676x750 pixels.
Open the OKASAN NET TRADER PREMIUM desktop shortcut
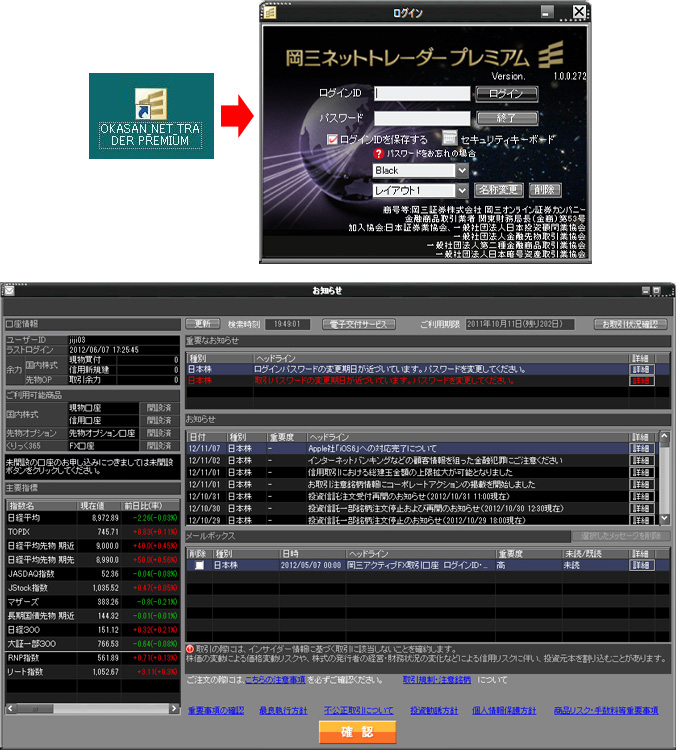151,116
